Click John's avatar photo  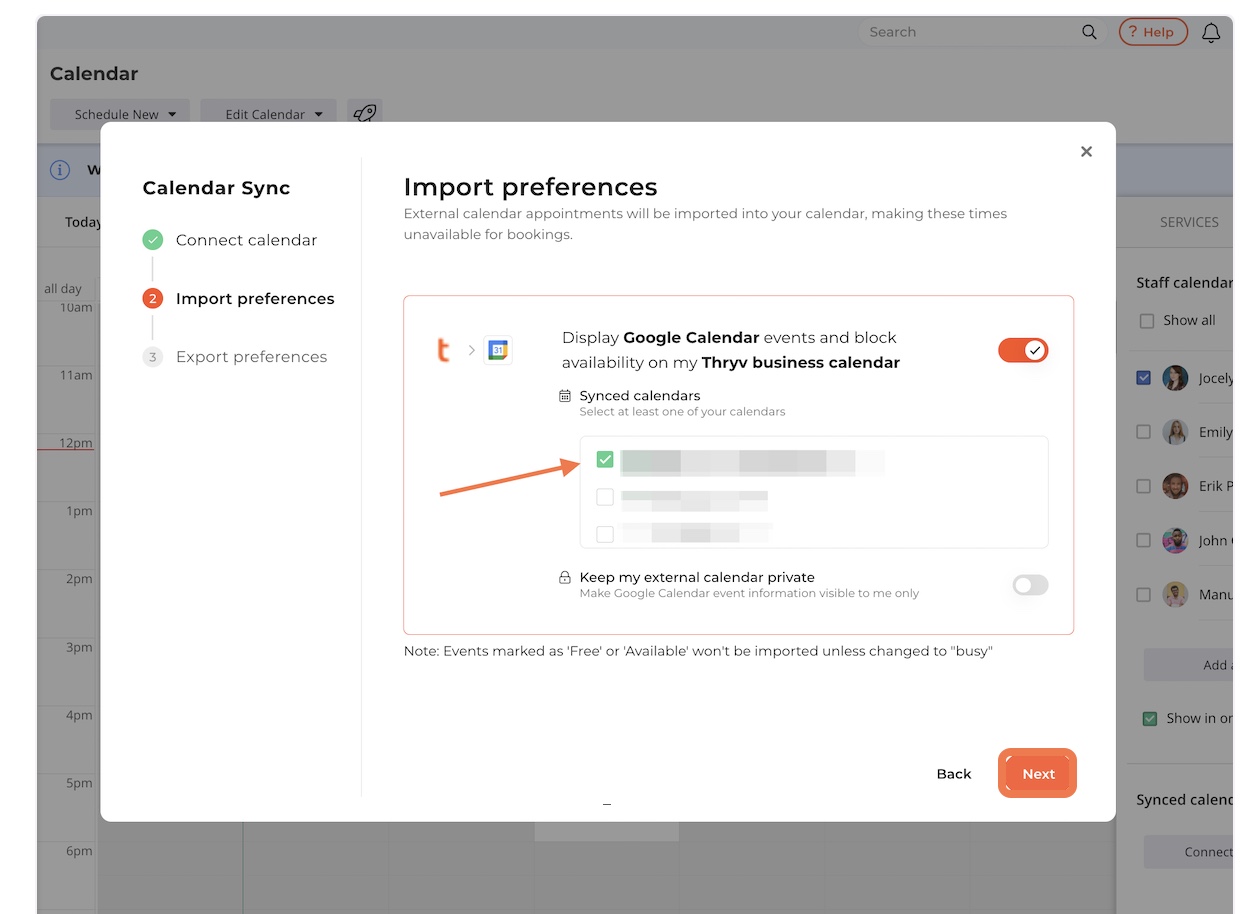(x=1175, y=540)
